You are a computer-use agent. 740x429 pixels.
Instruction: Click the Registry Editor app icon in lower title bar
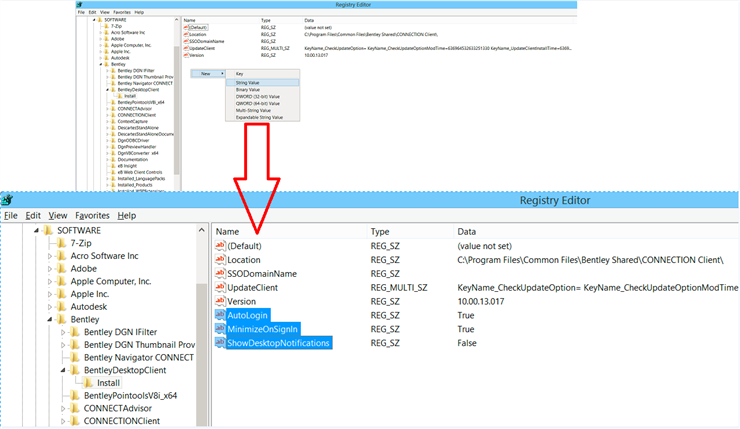tap(7, 200)
